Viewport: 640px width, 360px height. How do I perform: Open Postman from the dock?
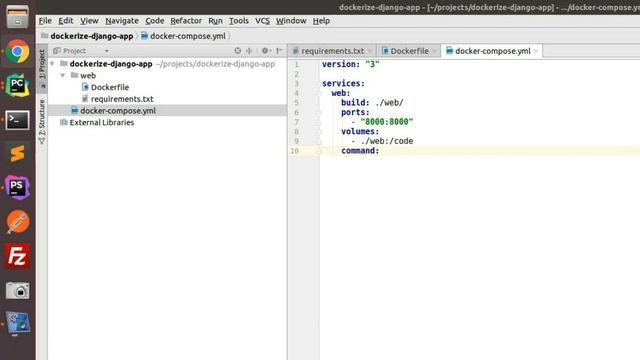(17, 222)
